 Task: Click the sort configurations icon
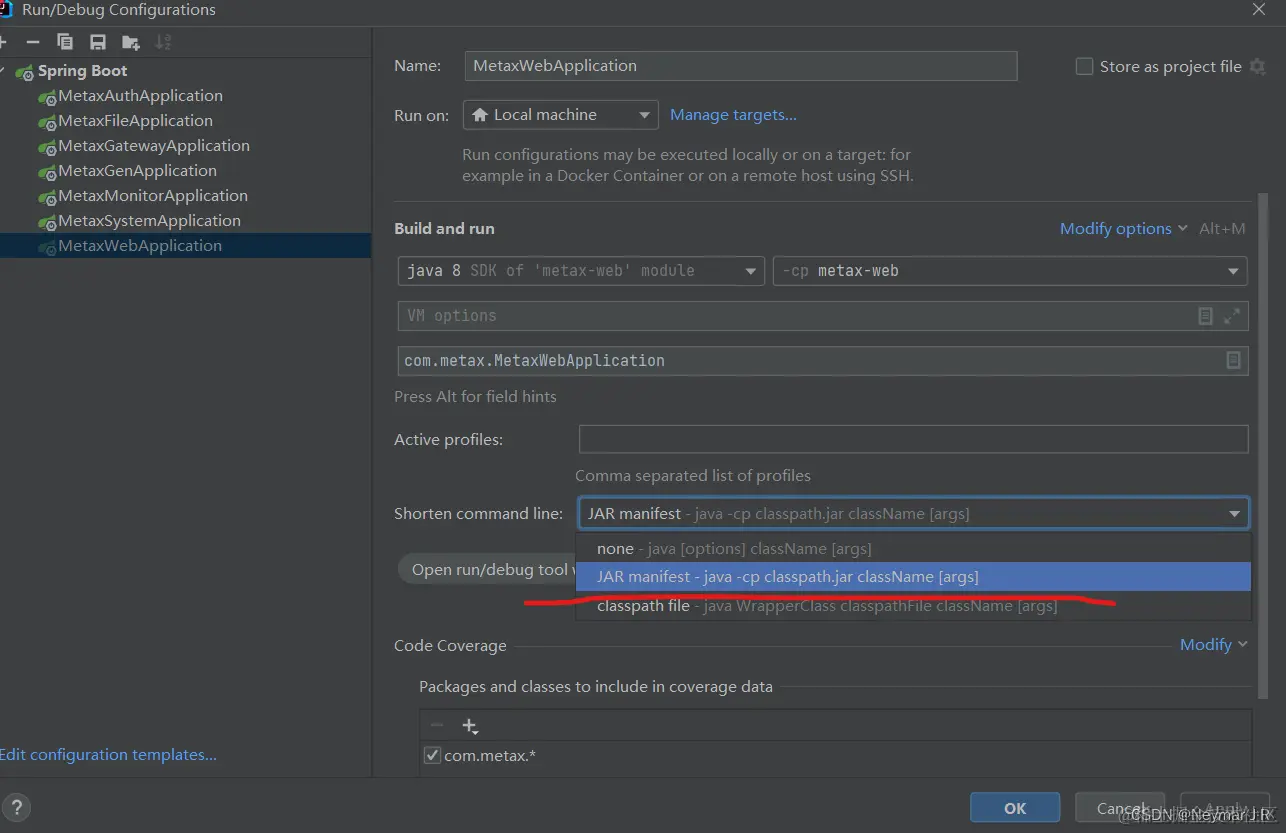[x=163, y=42]
